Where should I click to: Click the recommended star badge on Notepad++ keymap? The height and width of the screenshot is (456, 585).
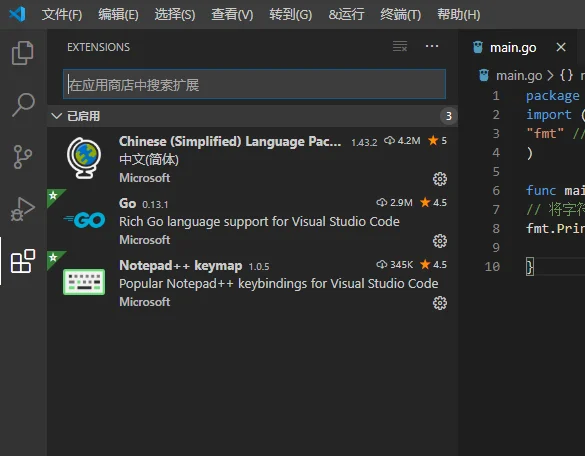[x=54, y=258]
